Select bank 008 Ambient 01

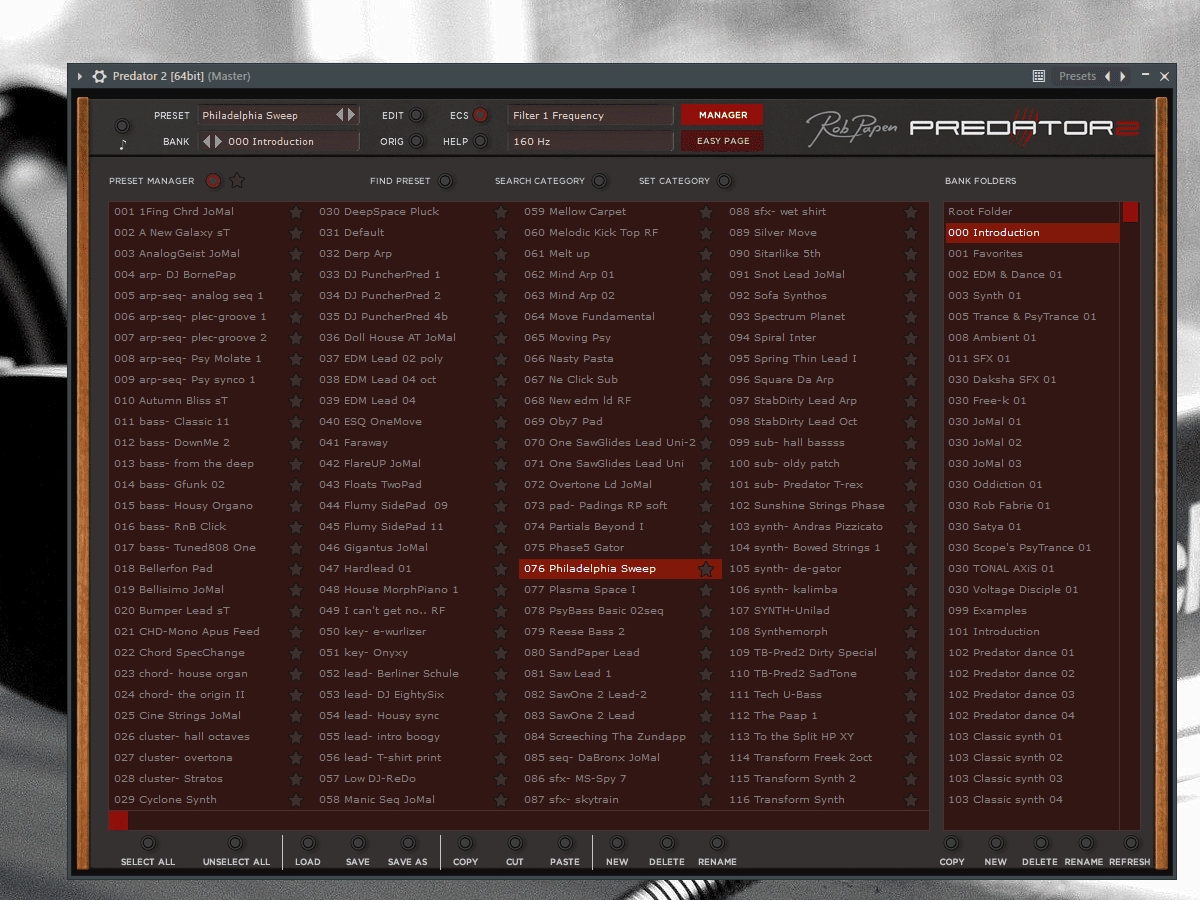1032,338
